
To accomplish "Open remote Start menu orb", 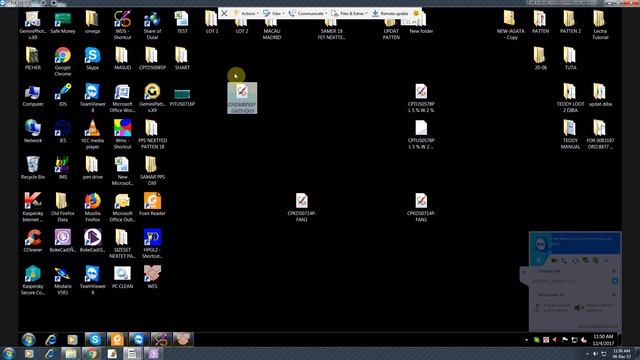I will pyautogui.click(x=29, y=340).
